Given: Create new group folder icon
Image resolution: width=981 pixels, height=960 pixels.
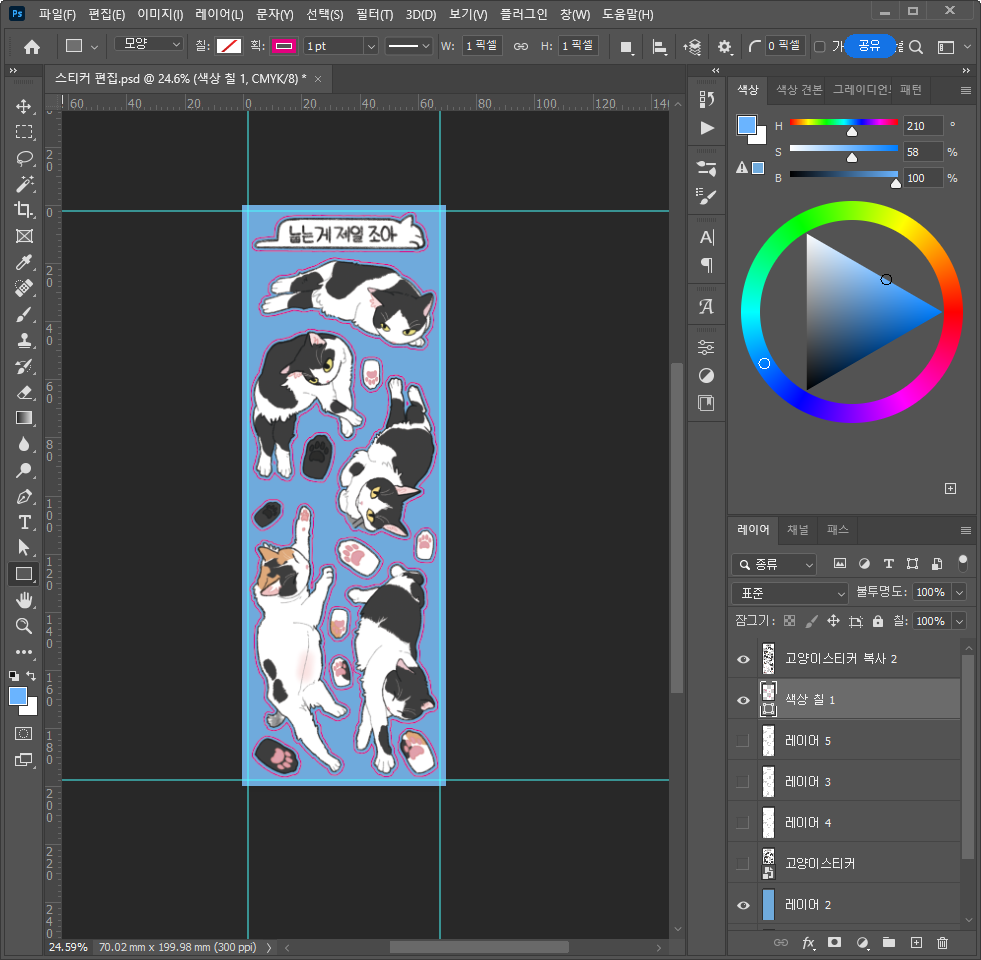Looking at the screenshot, I should pyautogui.click(x=889, y=942).
